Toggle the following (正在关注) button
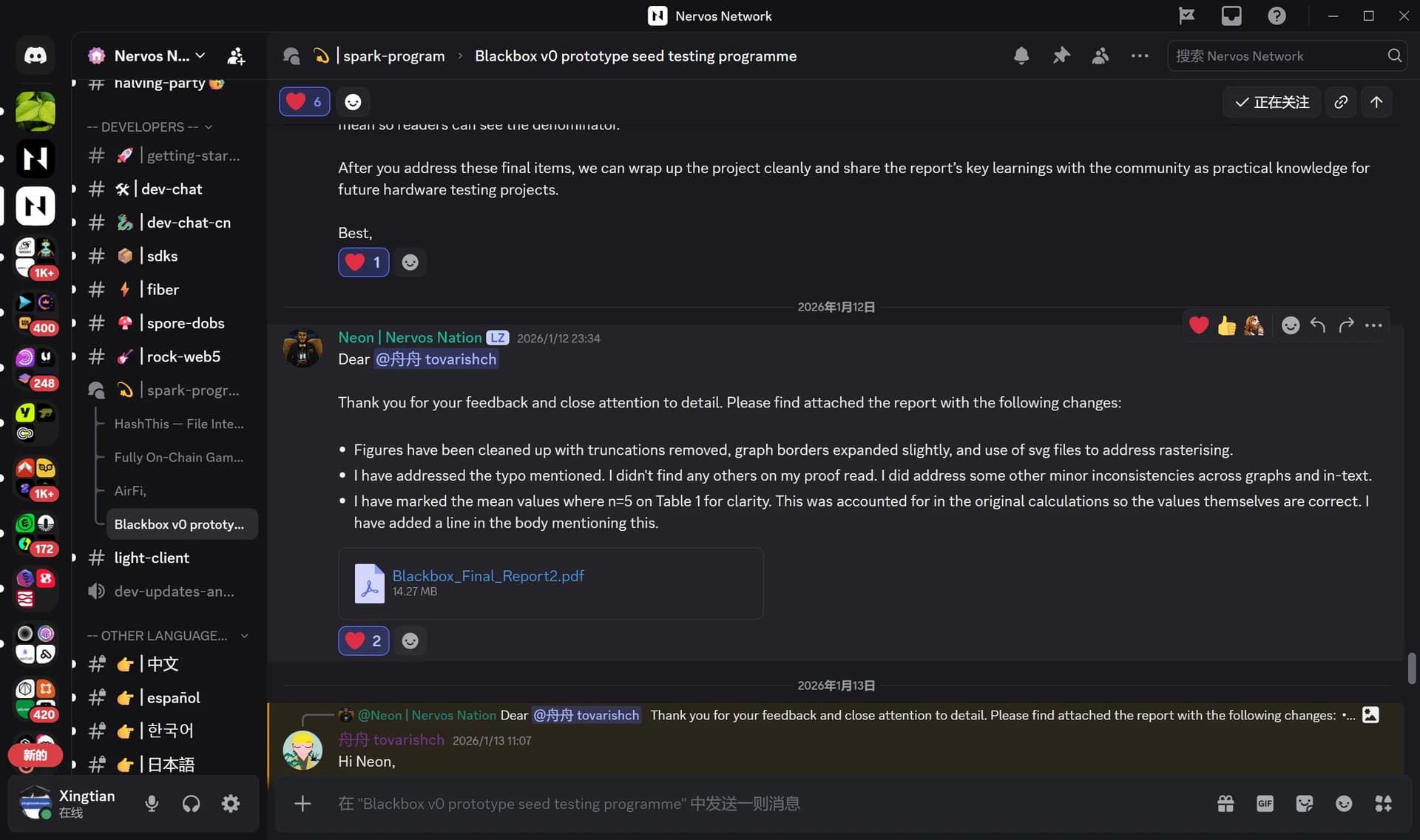This screenshot has width=1420, height=840. [x=1272, y=102]
